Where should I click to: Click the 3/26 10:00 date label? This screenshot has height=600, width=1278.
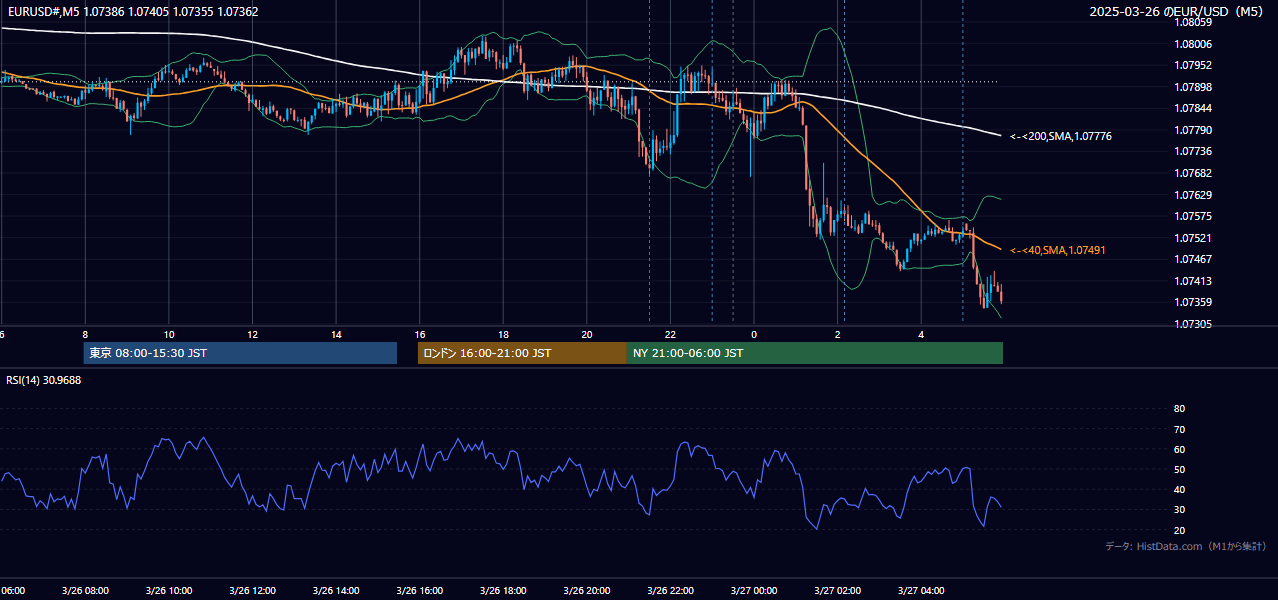click(x=169, y=591)
